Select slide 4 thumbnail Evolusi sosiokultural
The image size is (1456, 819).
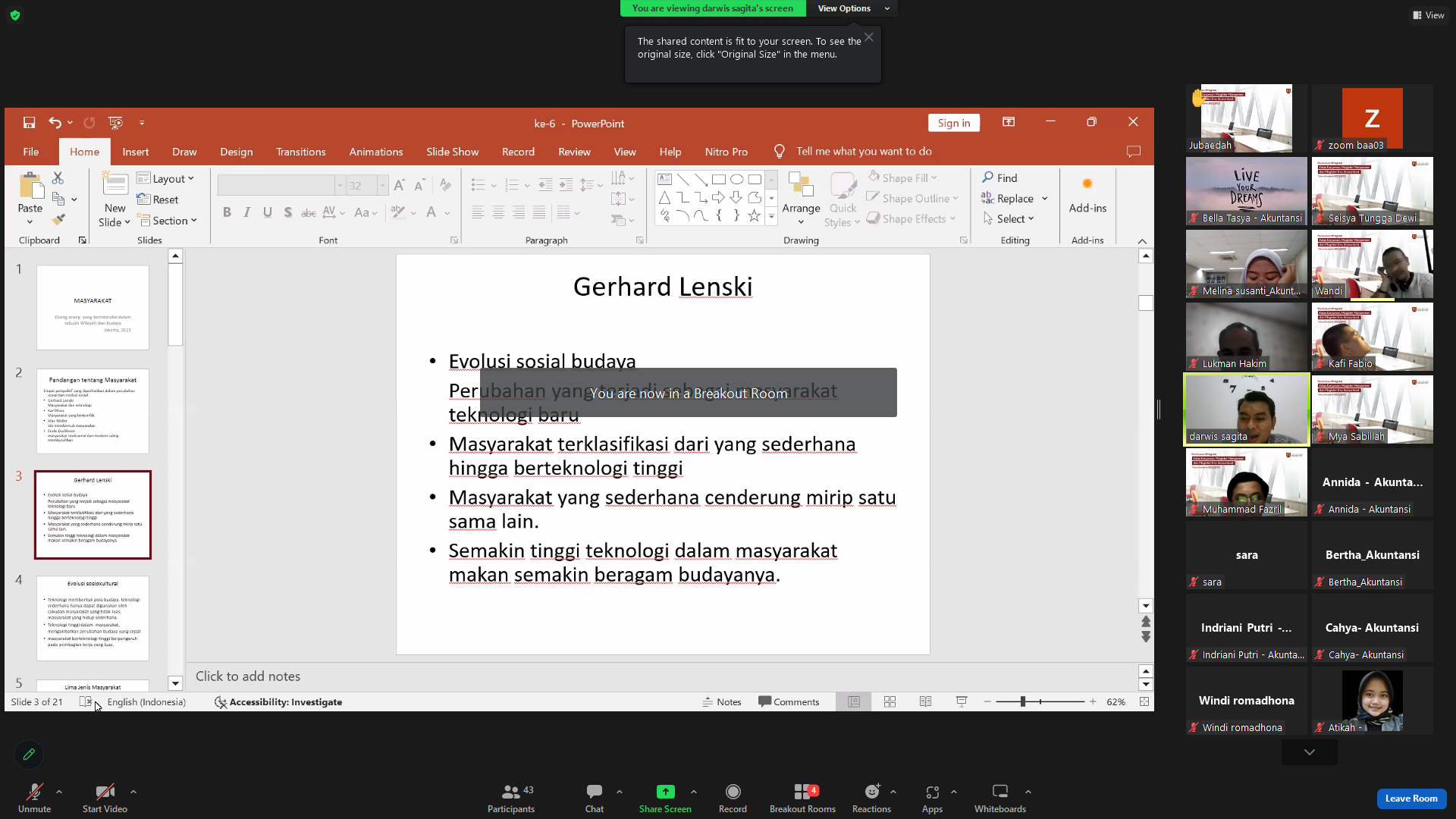pyautogui.click(x=93, y=618)
